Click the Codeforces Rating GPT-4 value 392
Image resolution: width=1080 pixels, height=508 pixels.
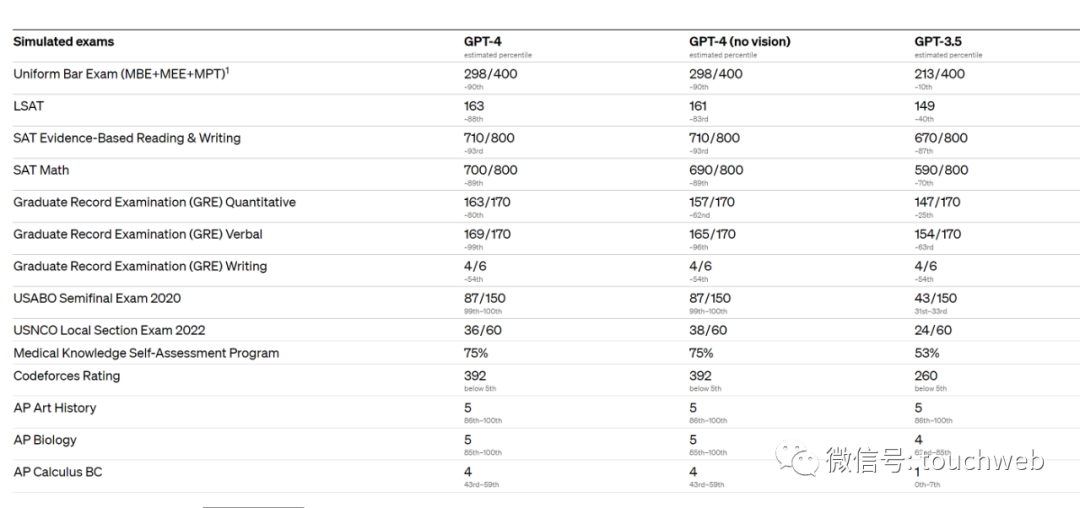475,376
